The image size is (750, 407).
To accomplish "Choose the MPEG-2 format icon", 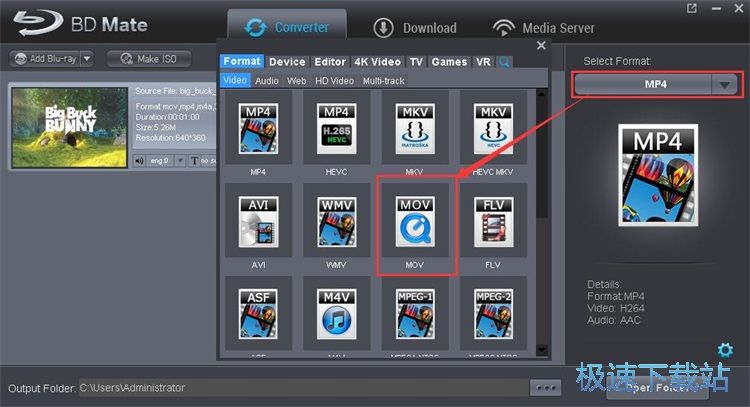I will pos(493,314).
